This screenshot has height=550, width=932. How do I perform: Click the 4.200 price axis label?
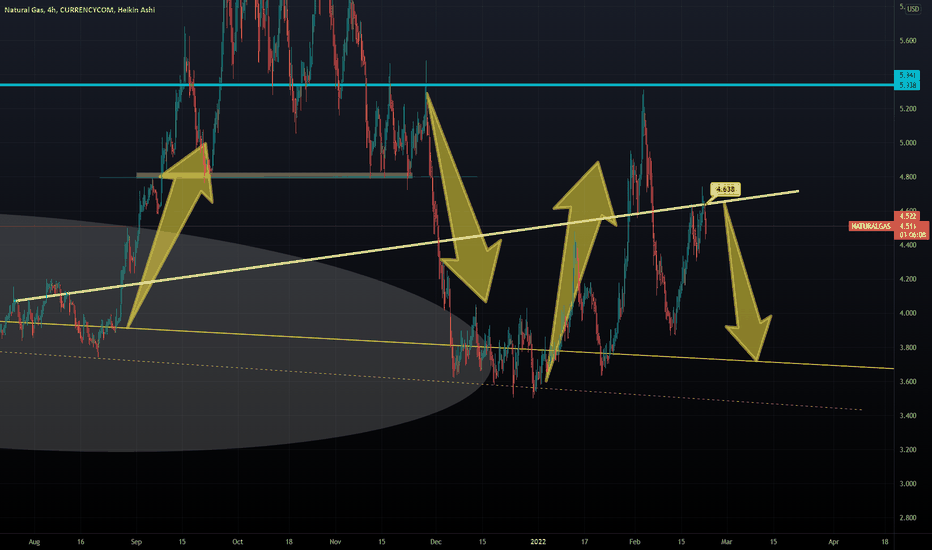pos(908,279)
